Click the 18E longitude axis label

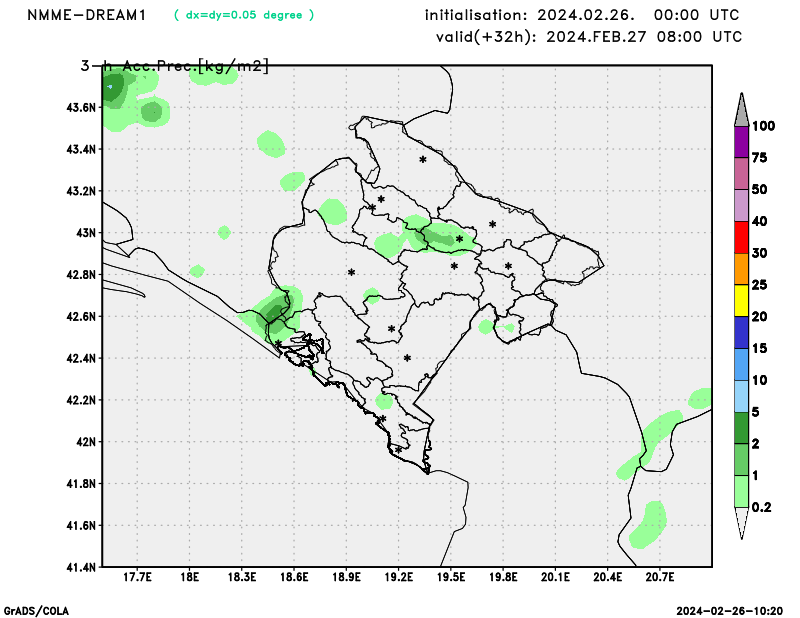(189, 577)
